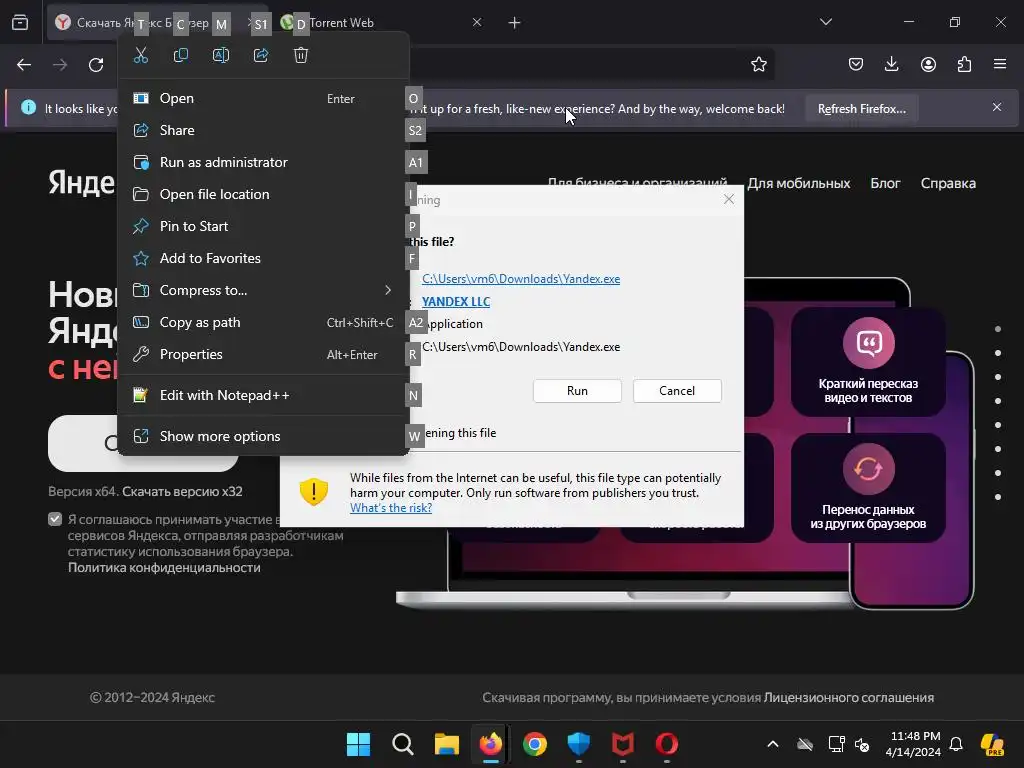Show hidden system tray icons
This screenshot has width=1024, height=768.
[773, 744]
